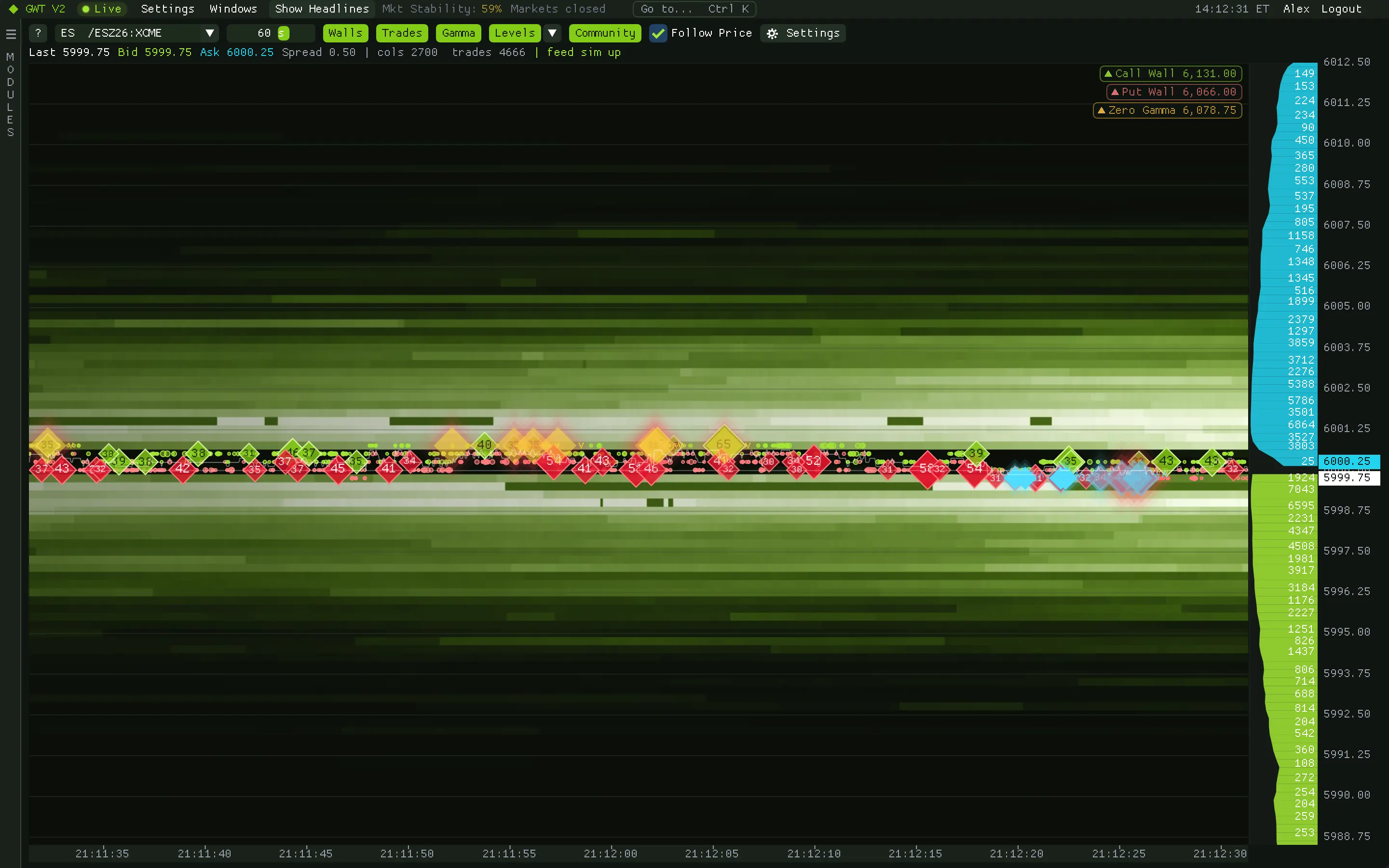Open the Windows menu
This screenshot has width=1389, height=868.
(x=233, y=9)
